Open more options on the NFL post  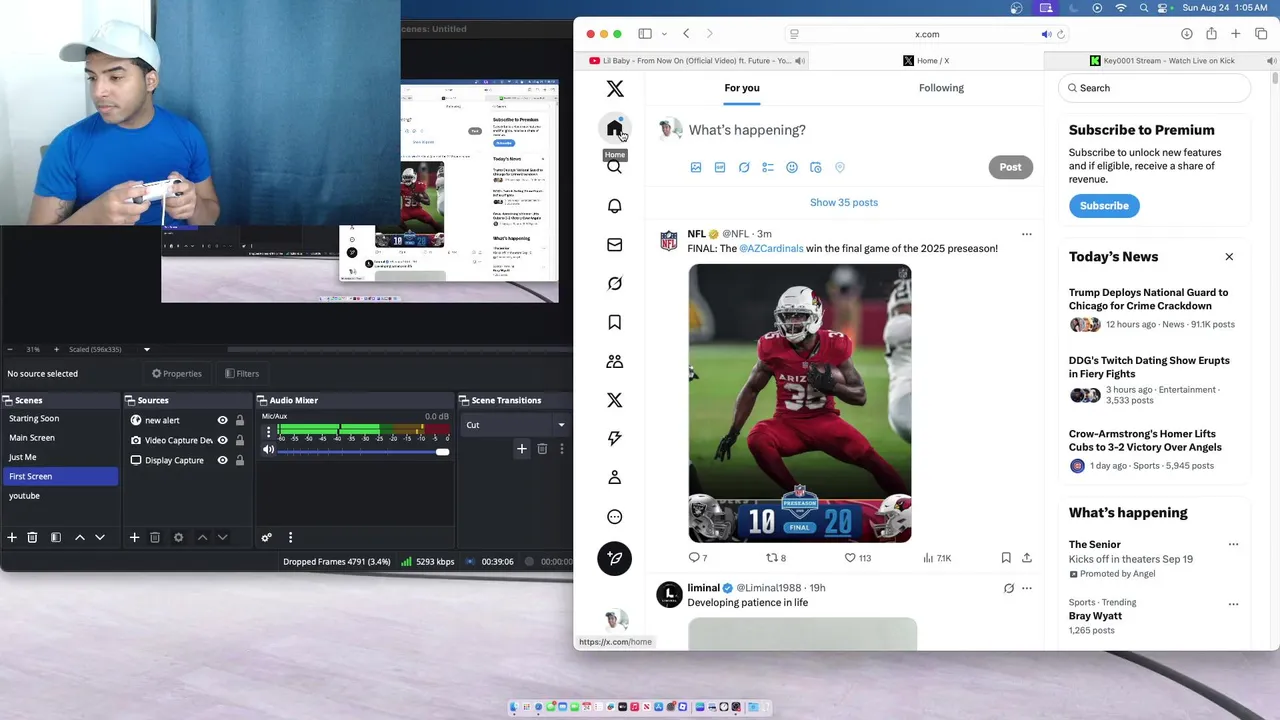point(1026,234)
